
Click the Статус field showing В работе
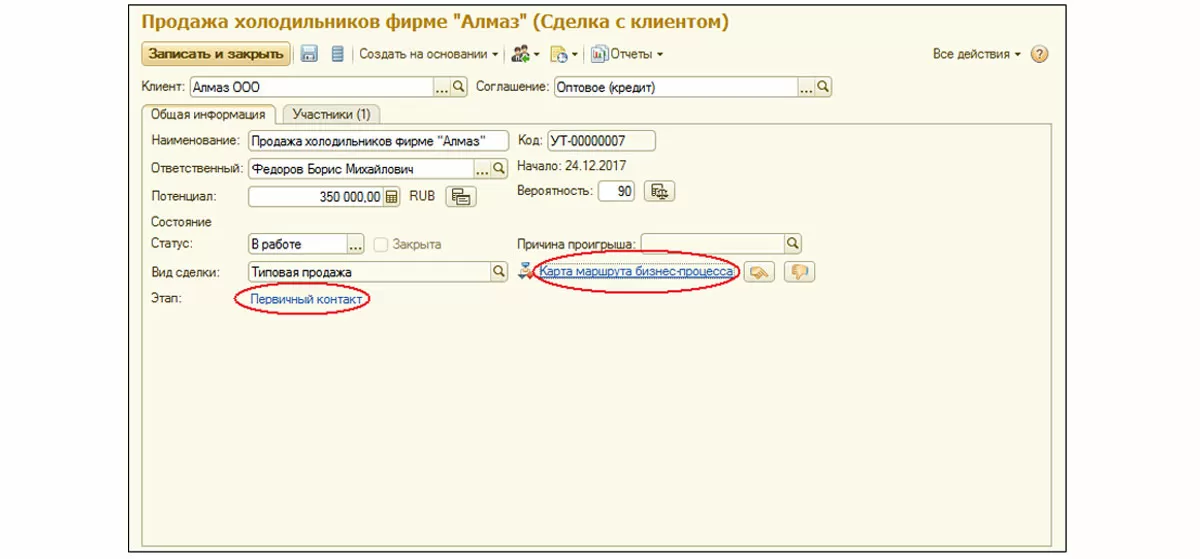296,243
